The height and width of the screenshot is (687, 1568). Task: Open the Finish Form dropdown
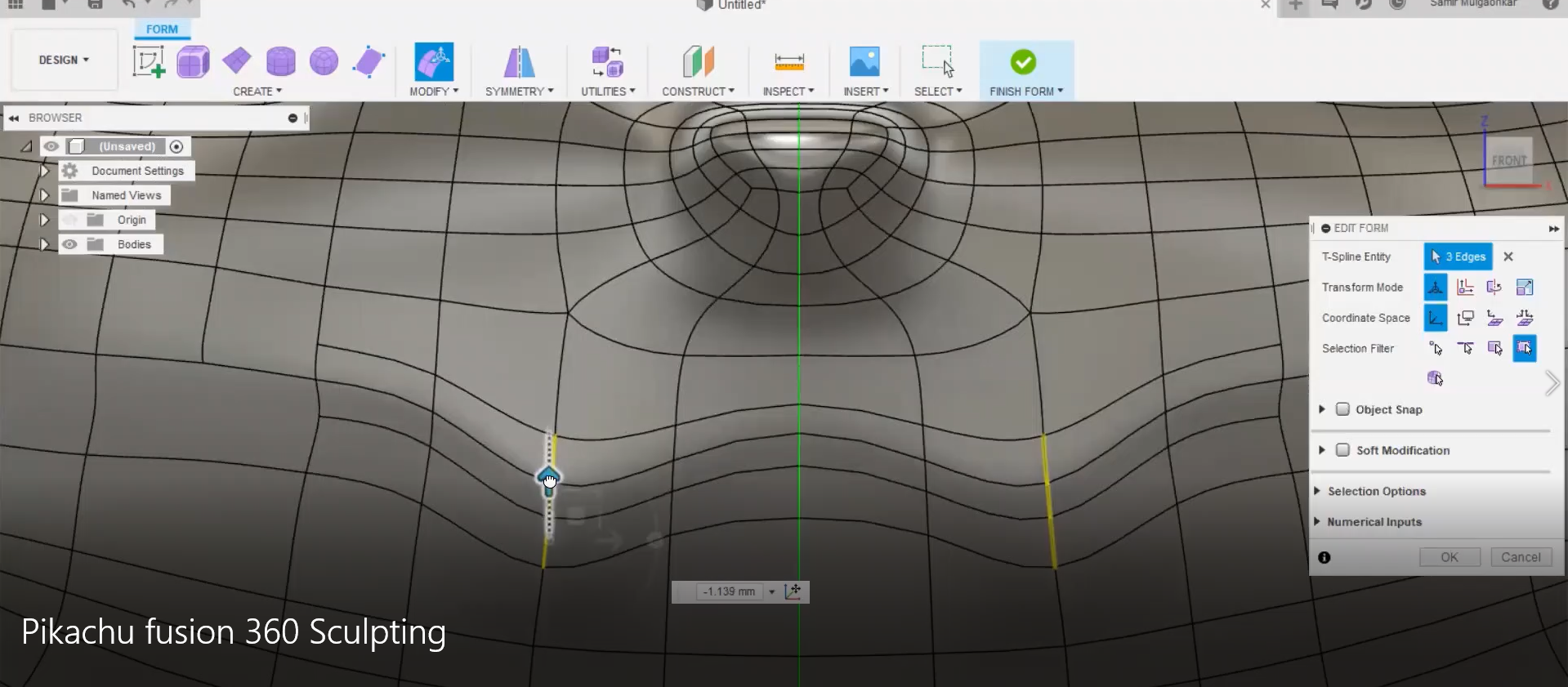click(x=1026, y=91)
